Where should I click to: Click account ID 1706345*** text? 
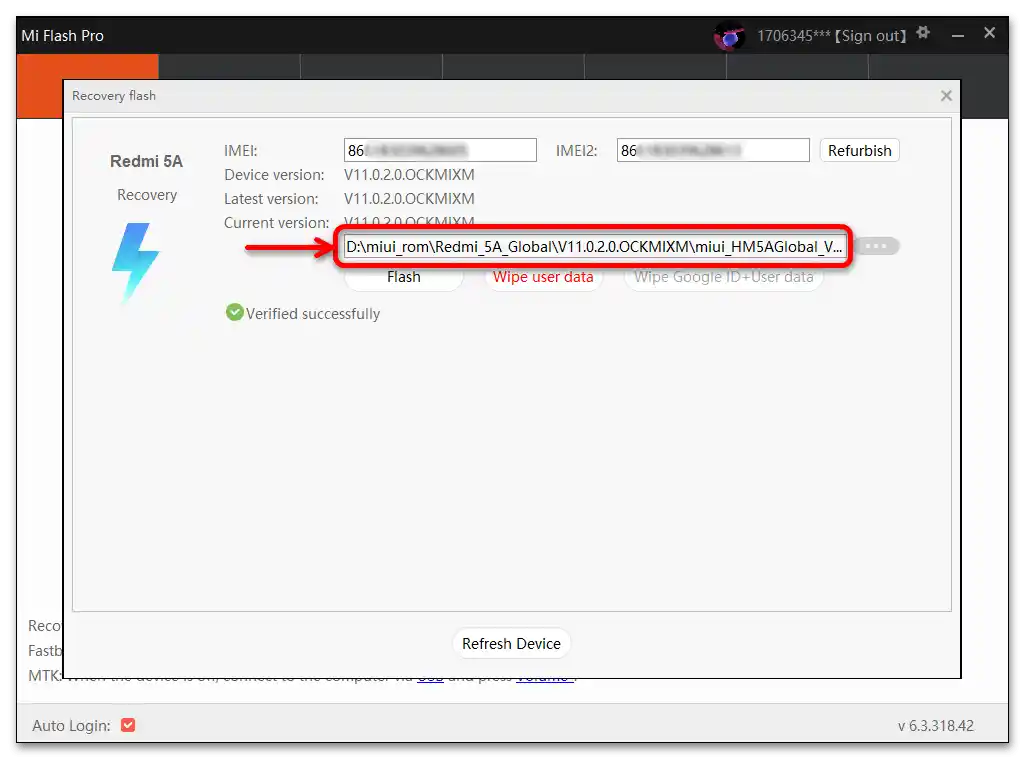pyautogui.click(x=794, y=36)
